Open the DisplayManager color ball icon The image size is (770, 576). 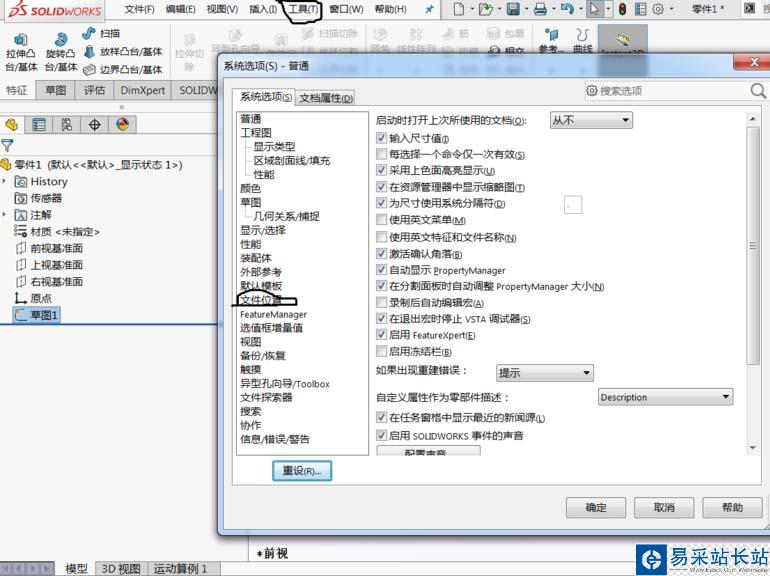point(122,125)
